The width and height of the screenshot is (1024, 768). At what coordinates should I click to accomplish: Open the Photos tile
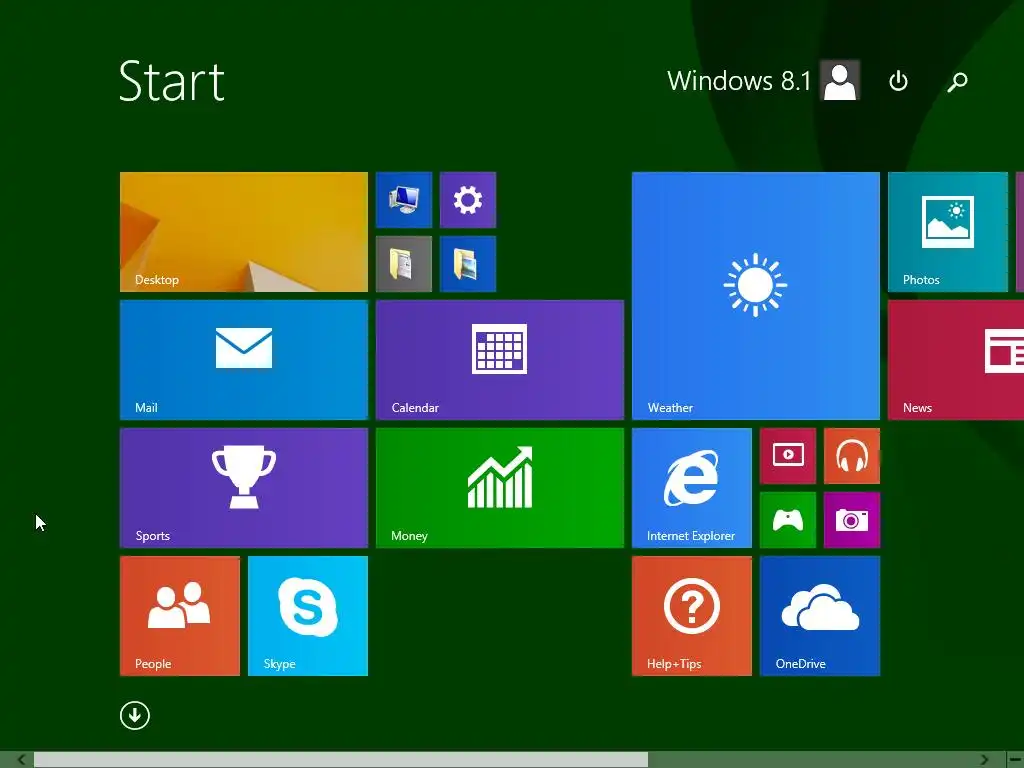pos(948,232)
